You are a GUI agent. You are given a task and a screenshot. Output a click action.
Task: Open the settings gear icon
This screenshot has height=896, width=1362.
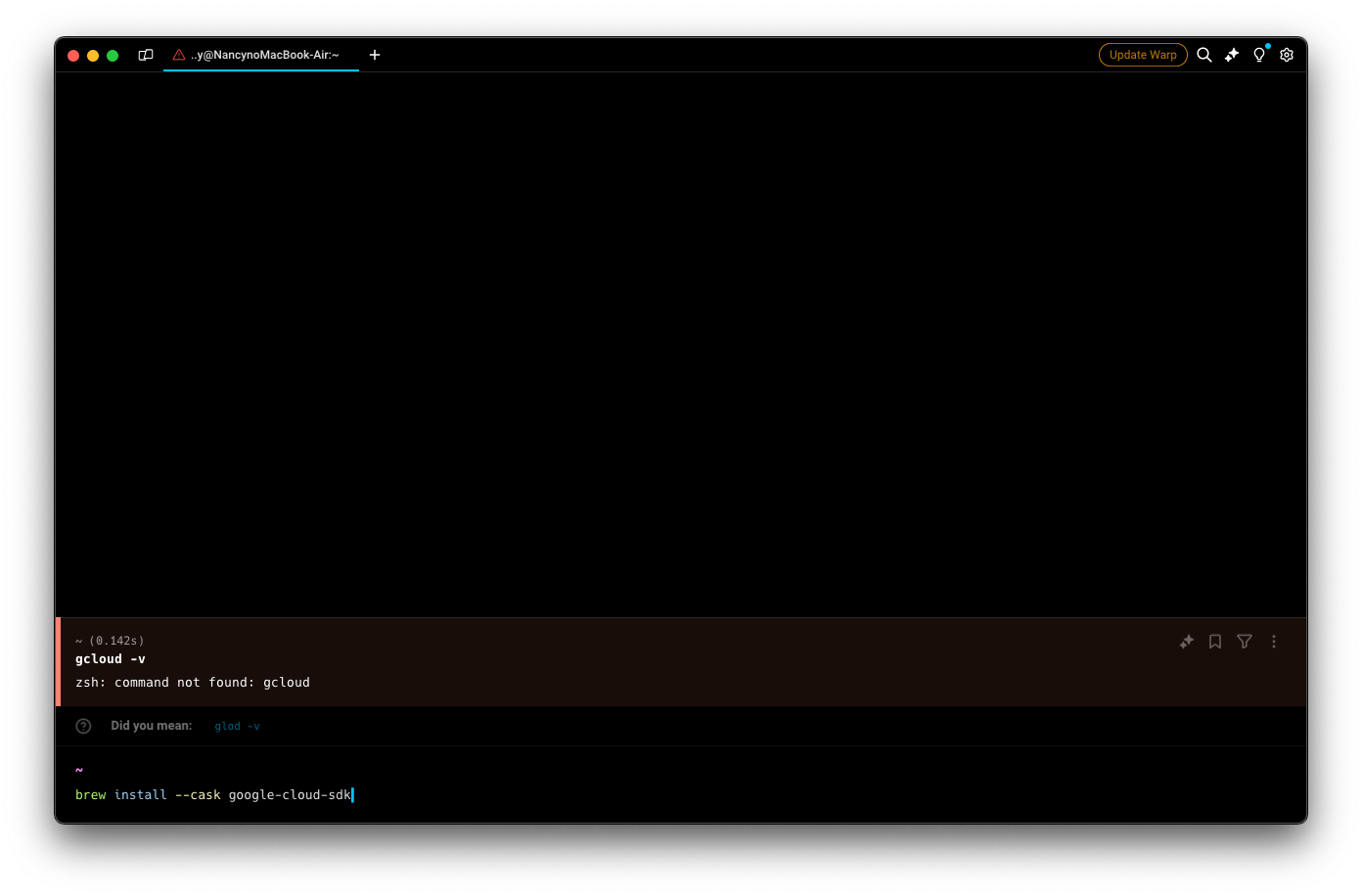(1287, 55)
